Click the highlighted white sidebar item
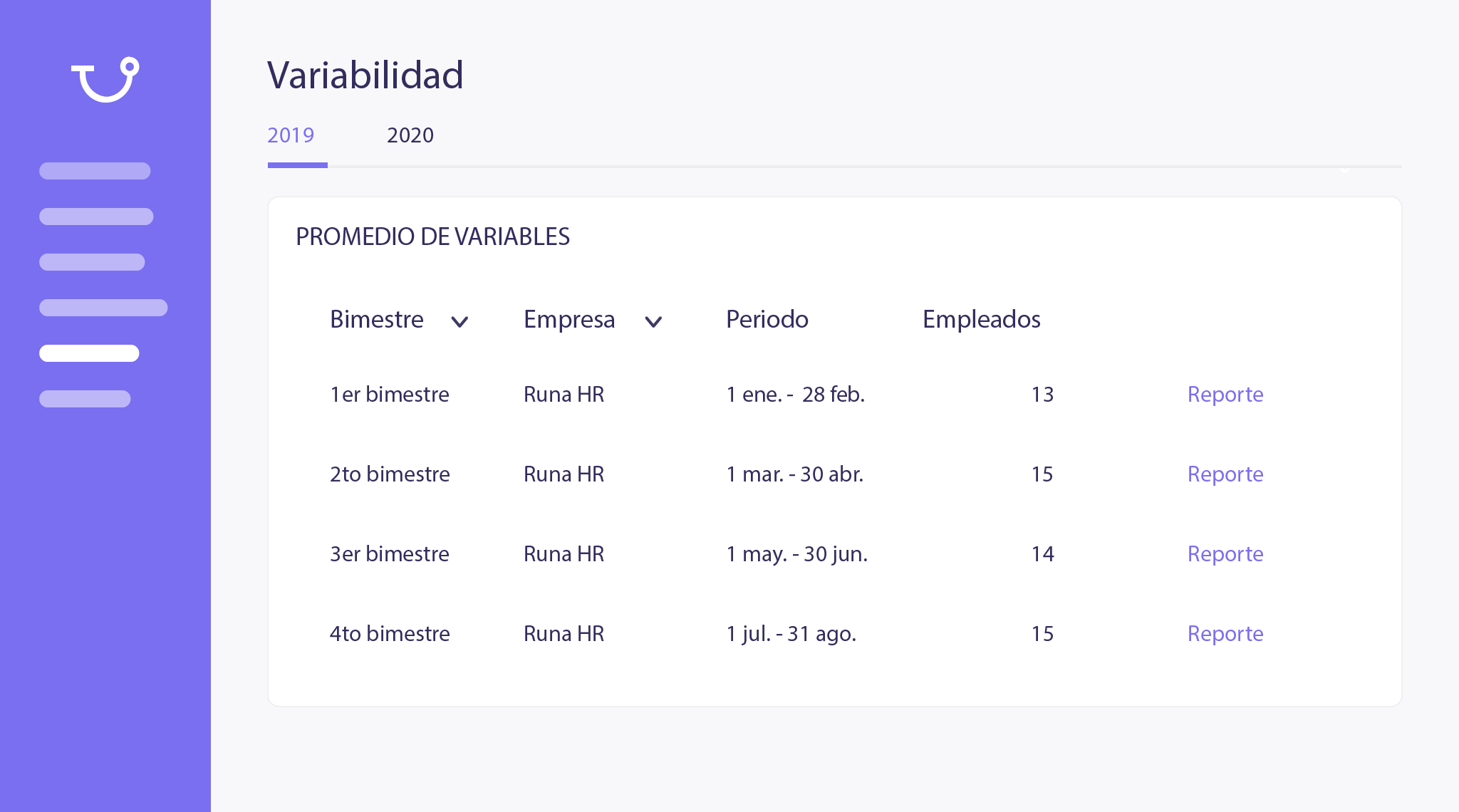This screenshot has width=1459, height=812. point(89,353)
